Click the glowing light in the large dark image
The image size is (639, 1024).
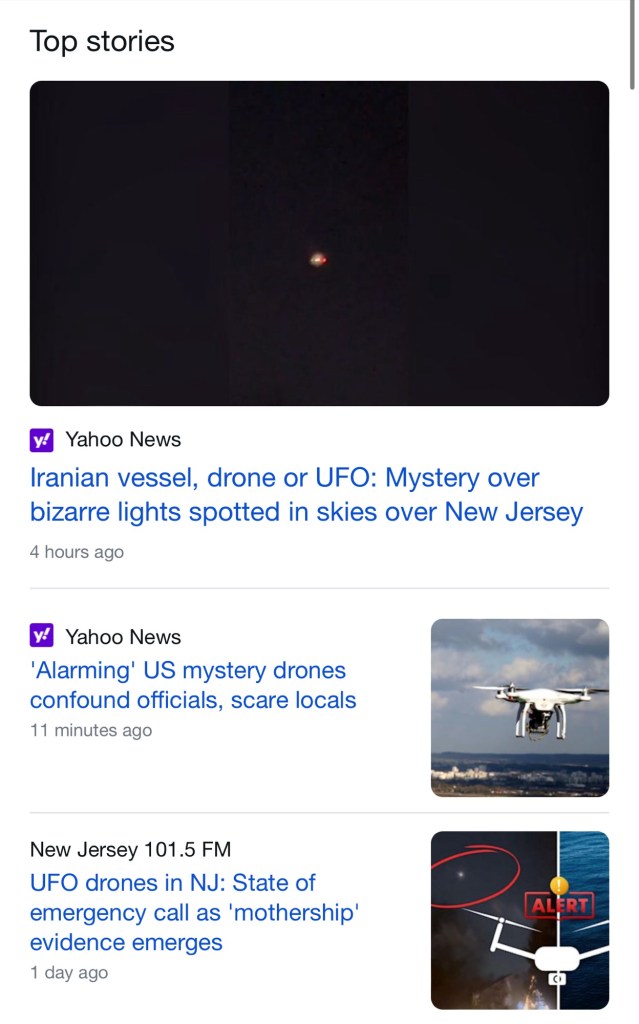319,260
